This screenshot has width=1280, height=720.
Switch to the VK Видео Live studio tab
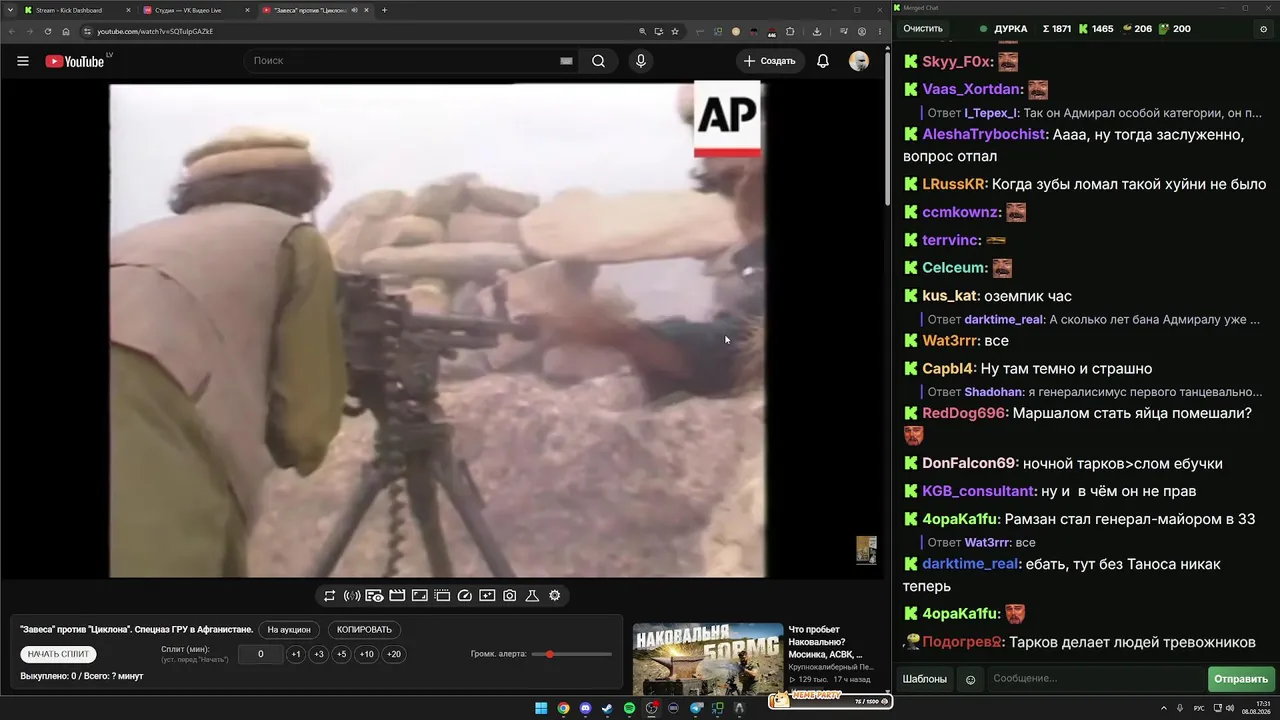(x=197, y=10)
